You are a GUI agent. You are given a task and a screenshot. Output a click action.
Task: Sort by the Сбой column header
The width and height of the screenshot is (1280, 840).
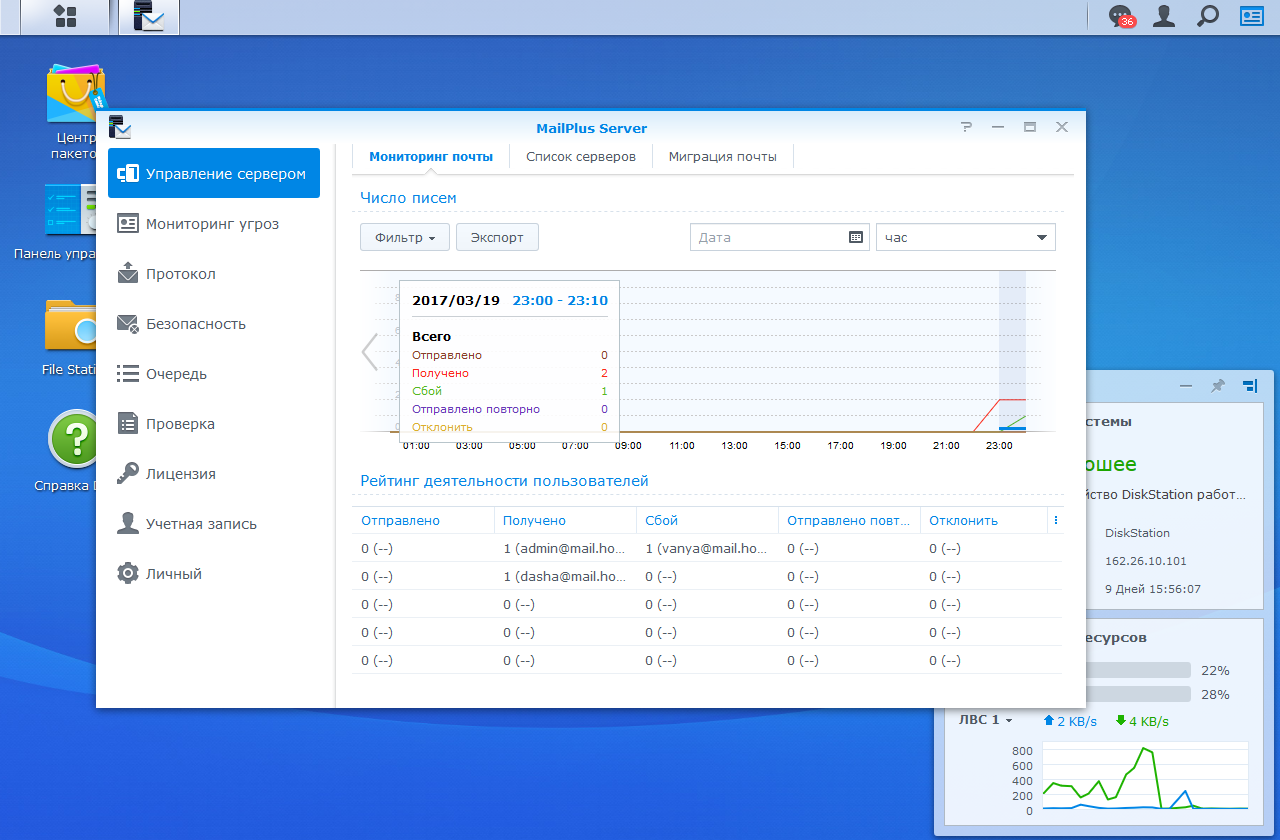coord(707,521)
